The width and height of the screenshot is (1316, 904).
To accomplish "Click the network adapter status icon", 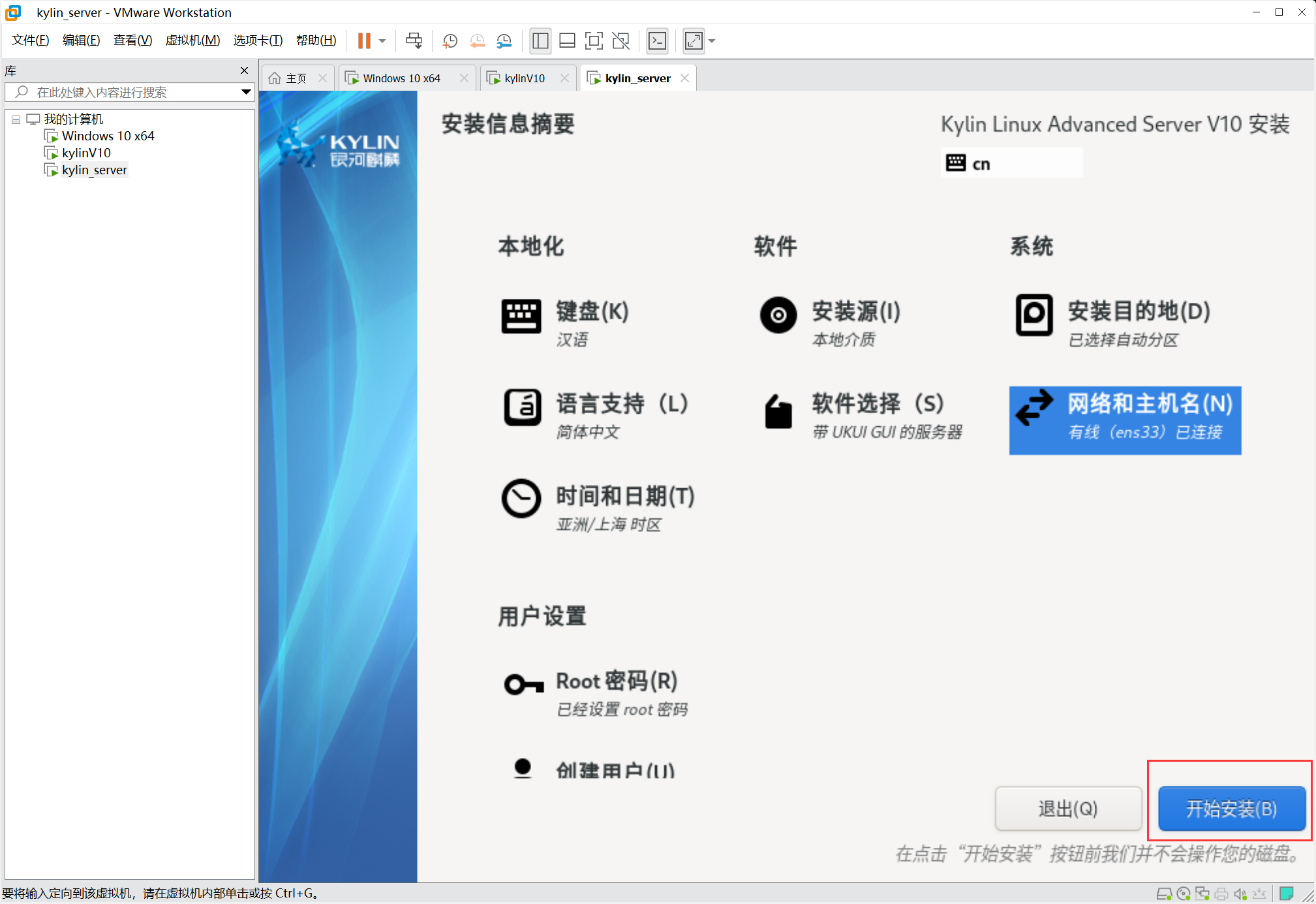I will (x=1202, y=894).
